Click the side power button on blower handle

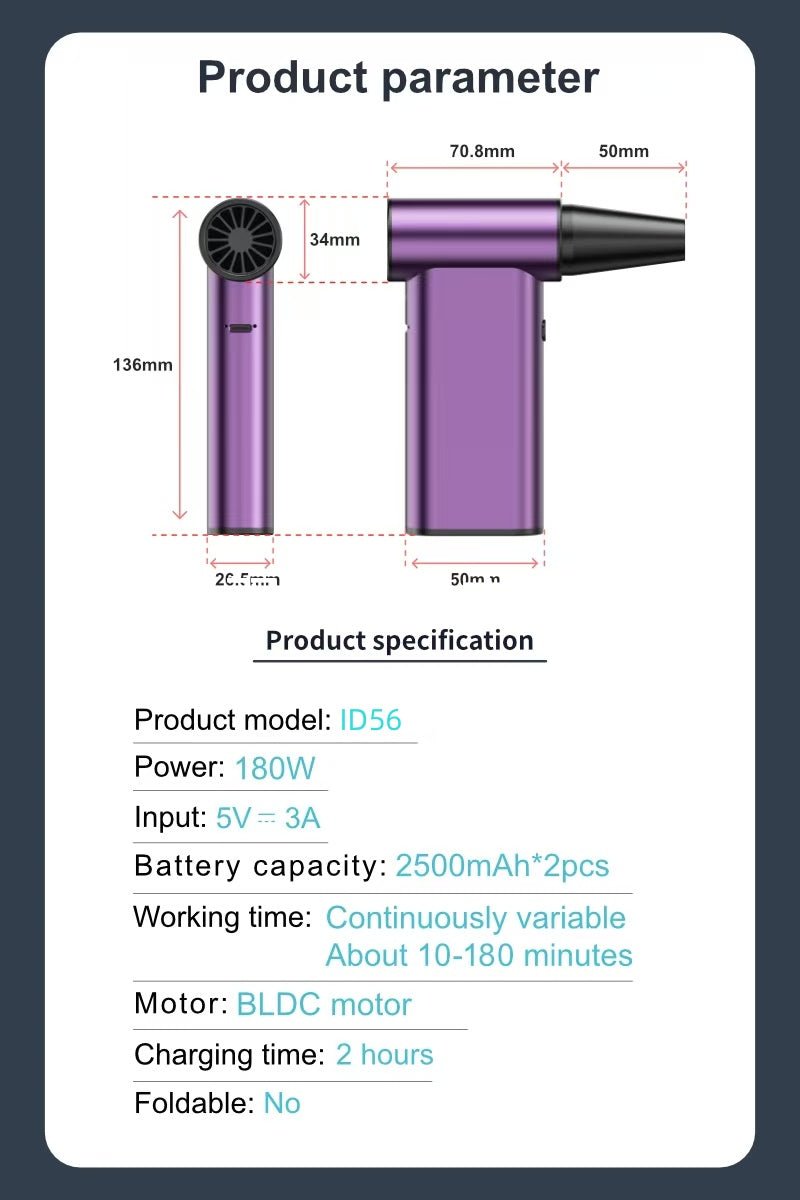(x=544, y=330)
